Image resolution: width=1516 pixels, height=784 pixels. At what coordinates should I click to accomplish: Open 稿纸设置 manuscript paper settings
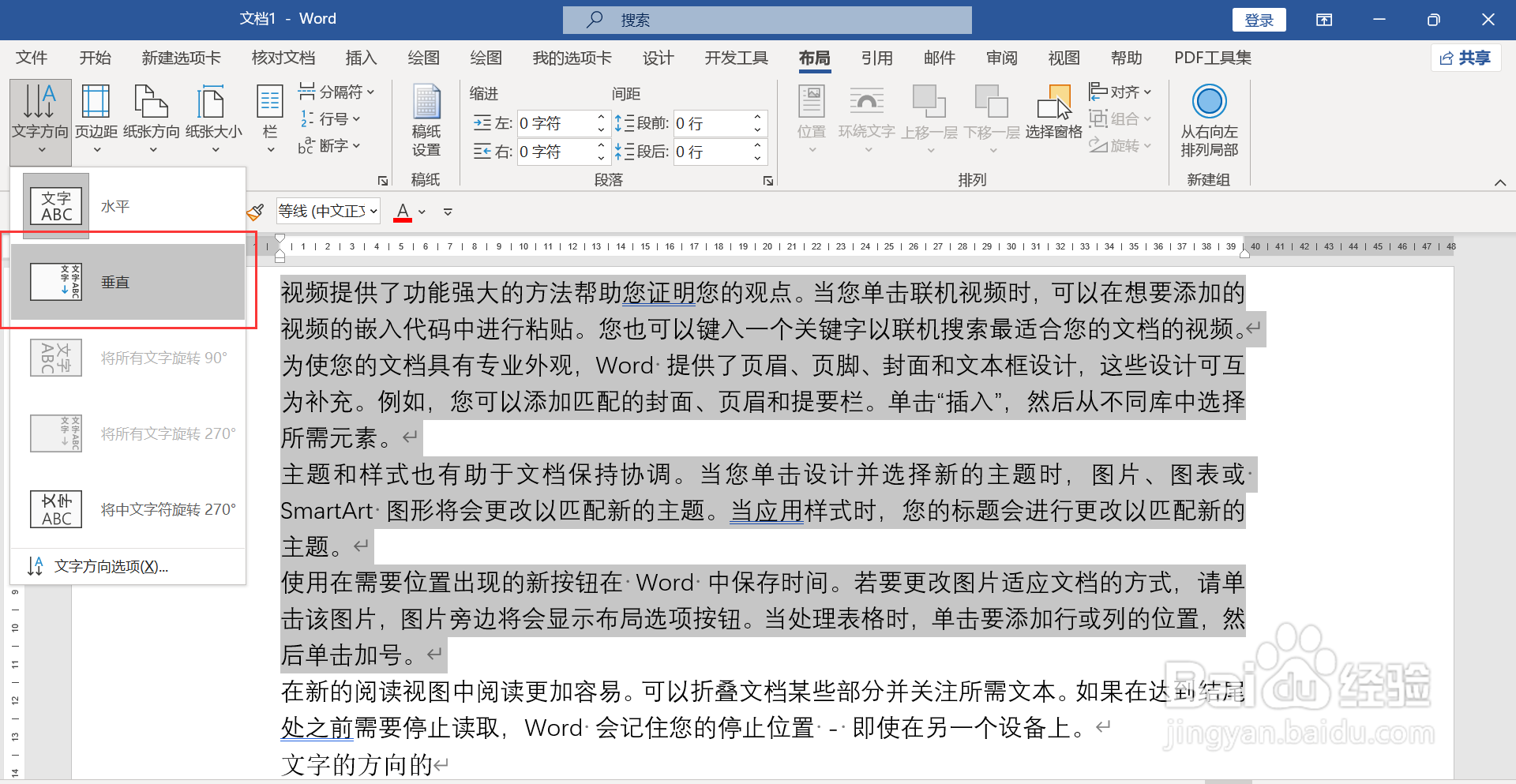tap(426, 121)
